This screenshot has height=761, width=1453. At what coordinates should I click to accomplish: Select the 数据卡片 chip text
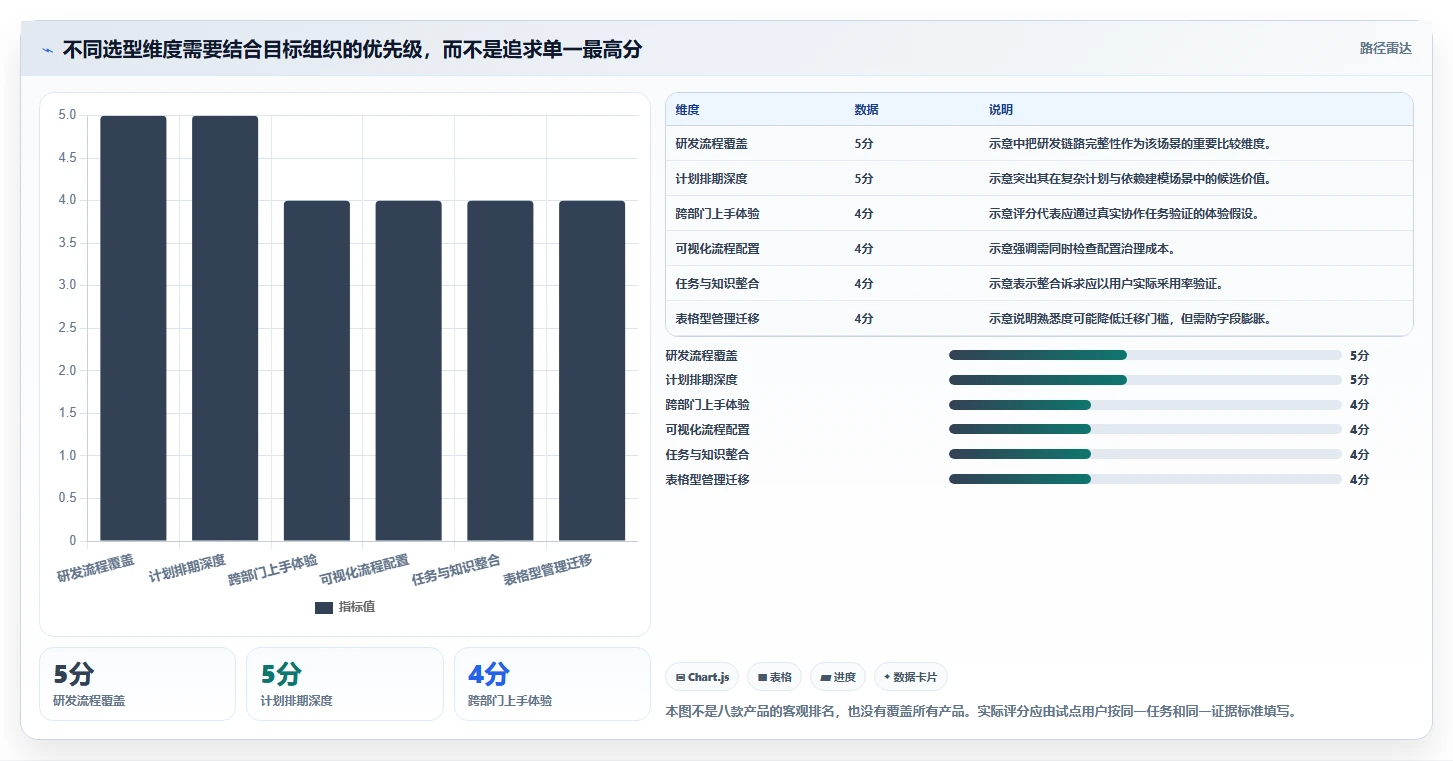pyautogui.click(x=915, y=677)
